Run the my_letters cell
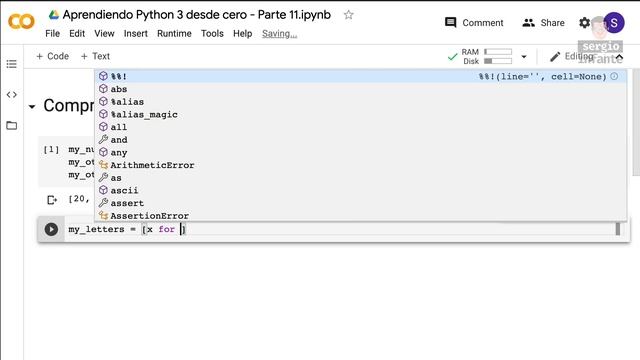 (x=51, y=229)
